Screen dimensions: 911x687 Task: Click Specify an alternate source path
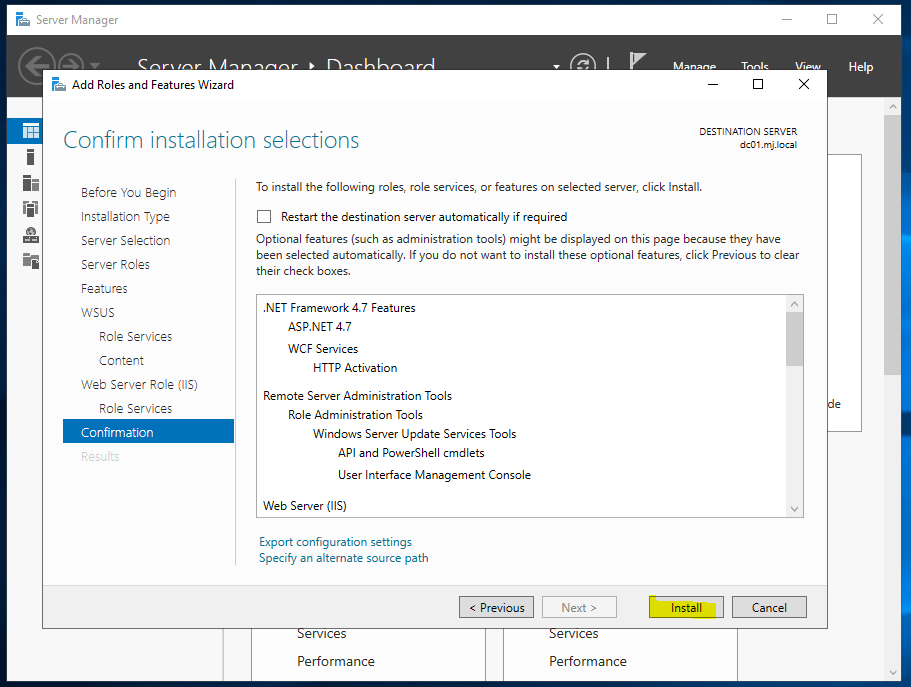click(343, 558)
